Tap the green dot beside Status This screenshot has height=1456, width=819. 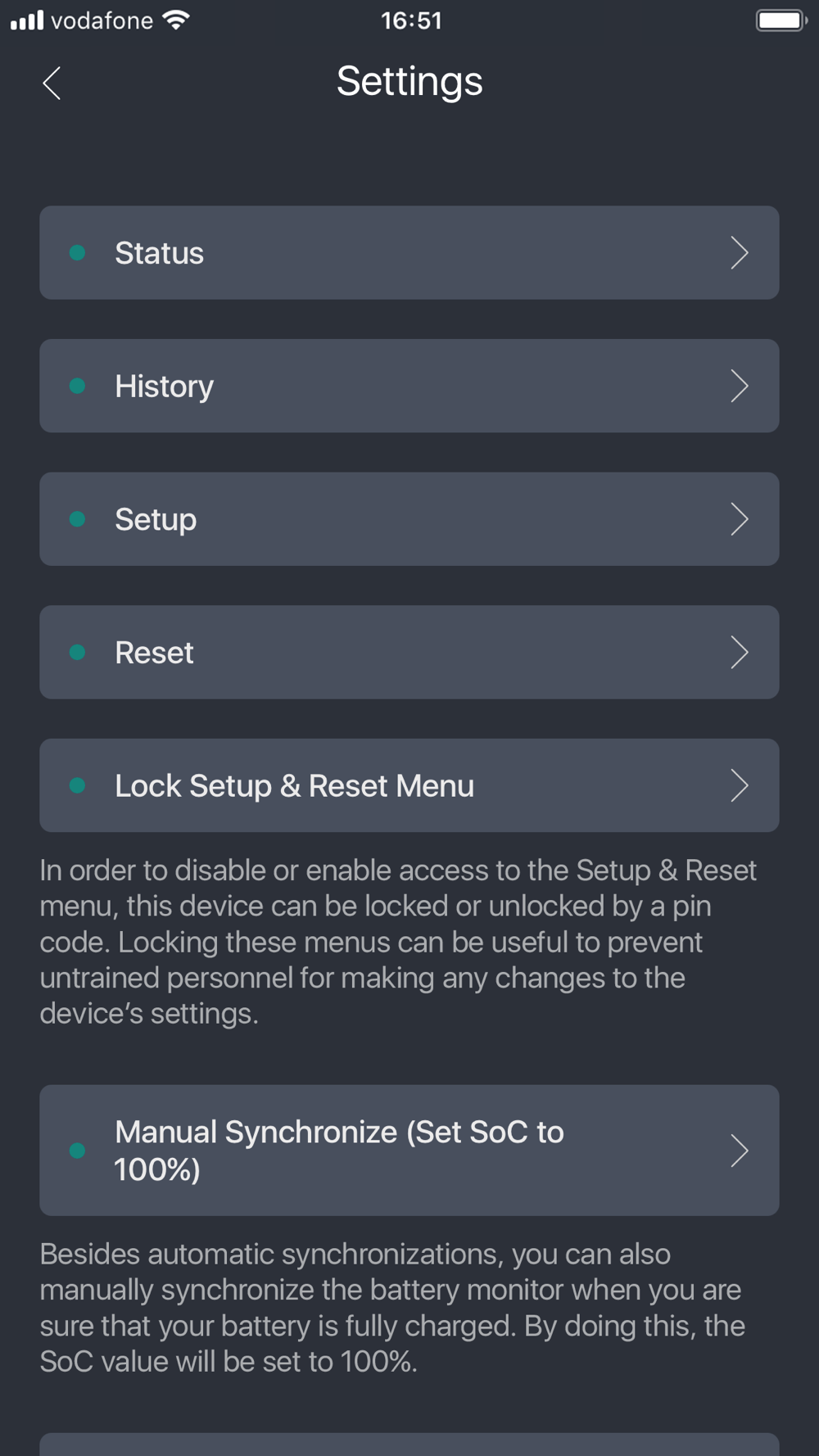(x=78, y=253)
